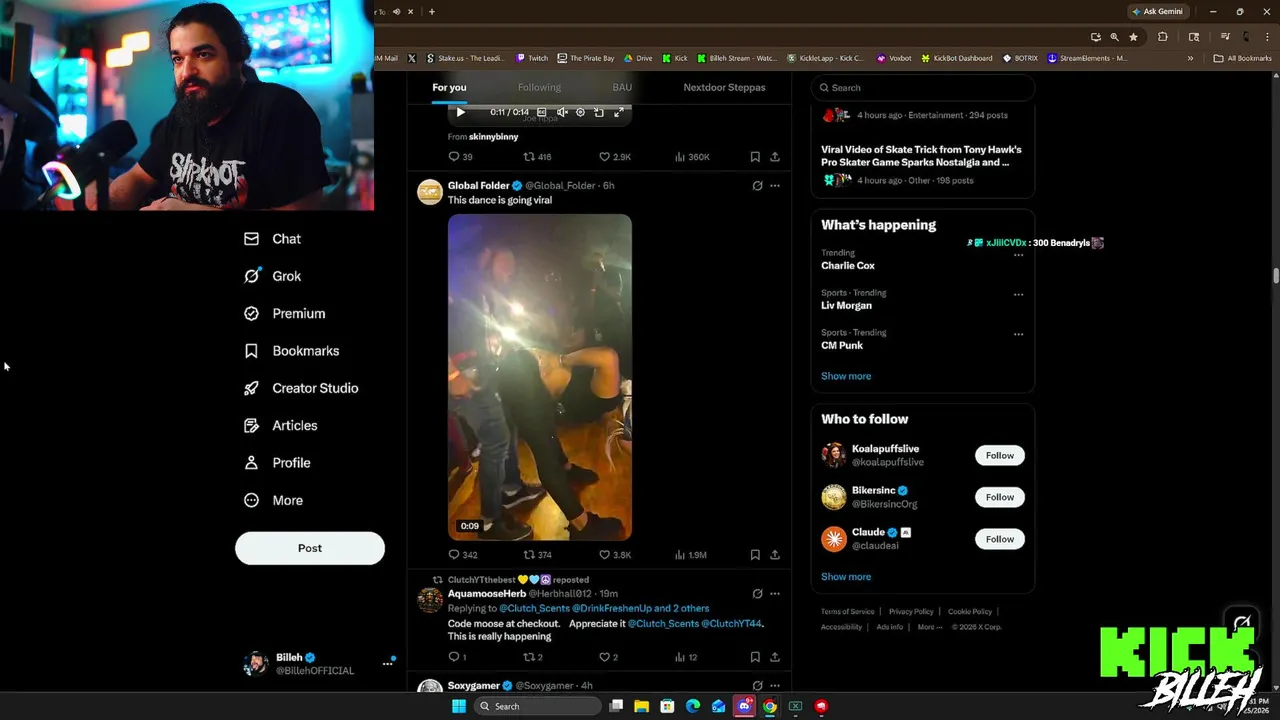This screenshot has width=1280, height=720.
Task: Like the Global Folder post with 3.8K likes
Action: 614,555
